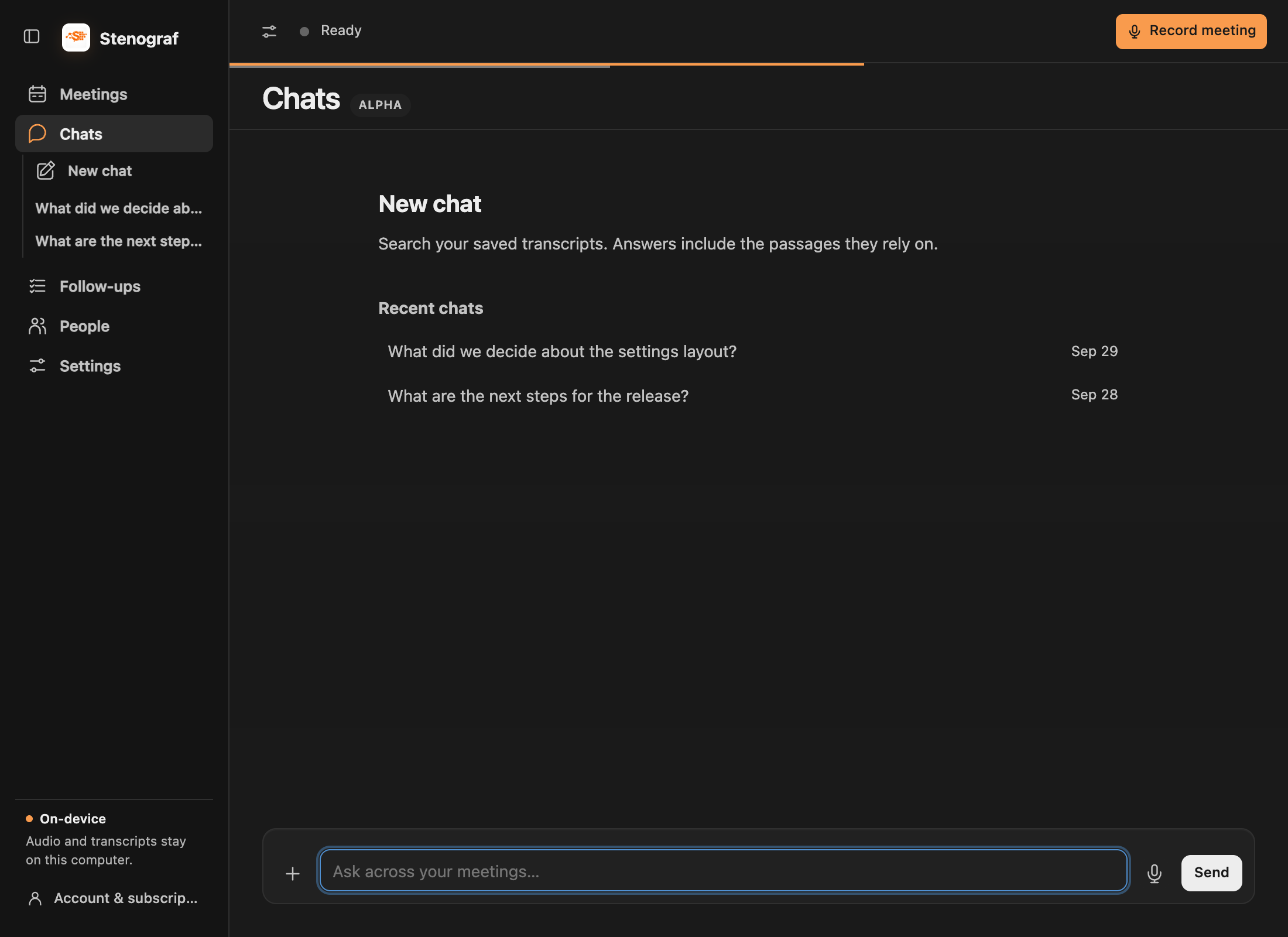Open sidebar chat 'What did we decide ab...'
Viewport: 1288px width, 937px height.
[119, 208]
